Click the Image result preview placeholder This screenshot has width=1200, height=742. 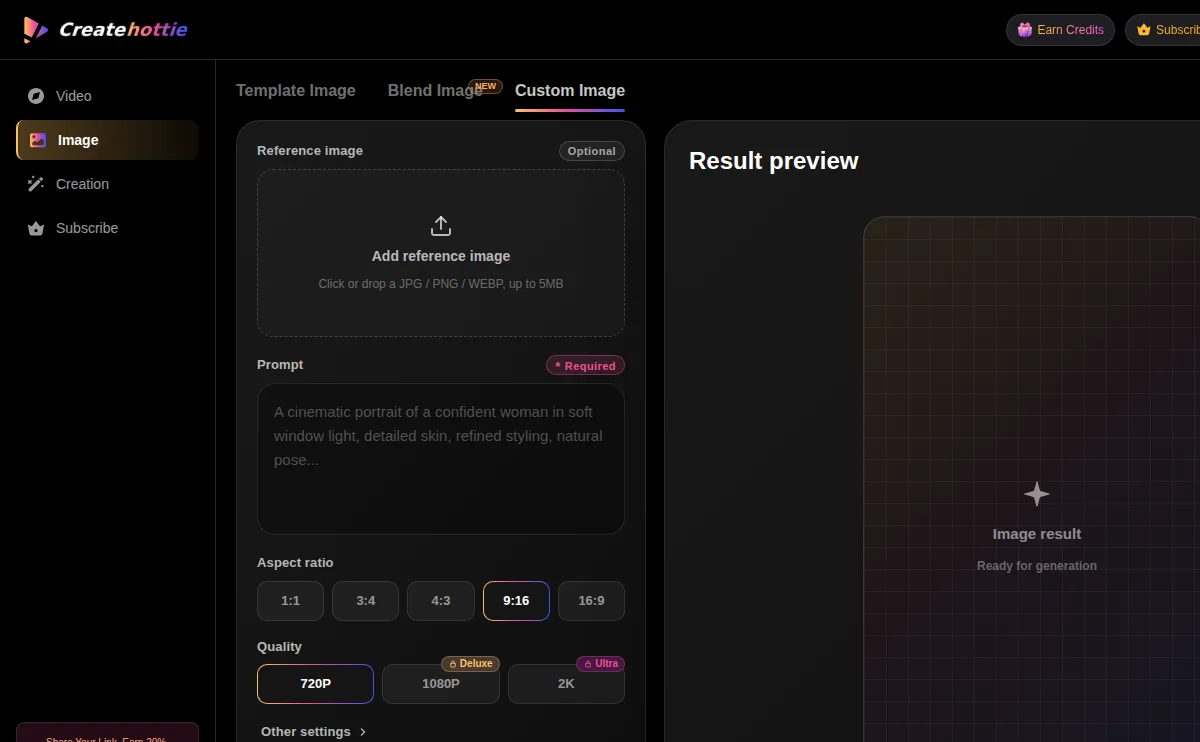(x=1031, y=479)
